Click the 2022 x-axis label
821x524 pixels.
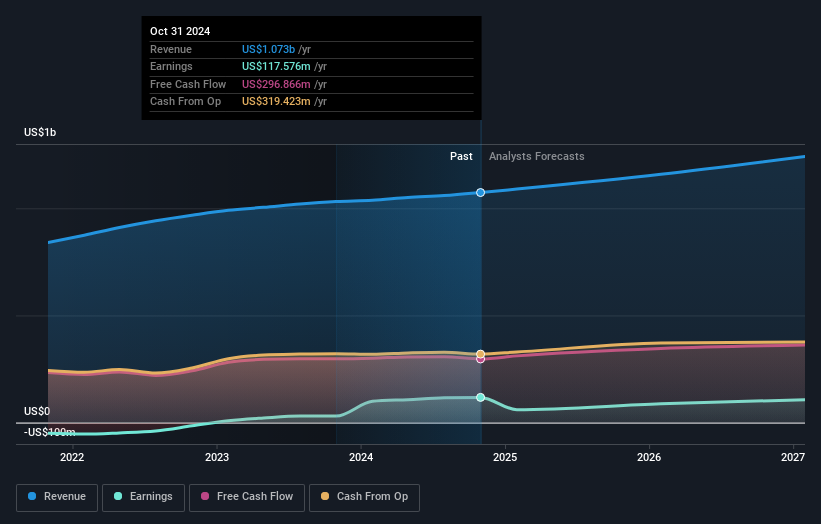tap(72, 457)
